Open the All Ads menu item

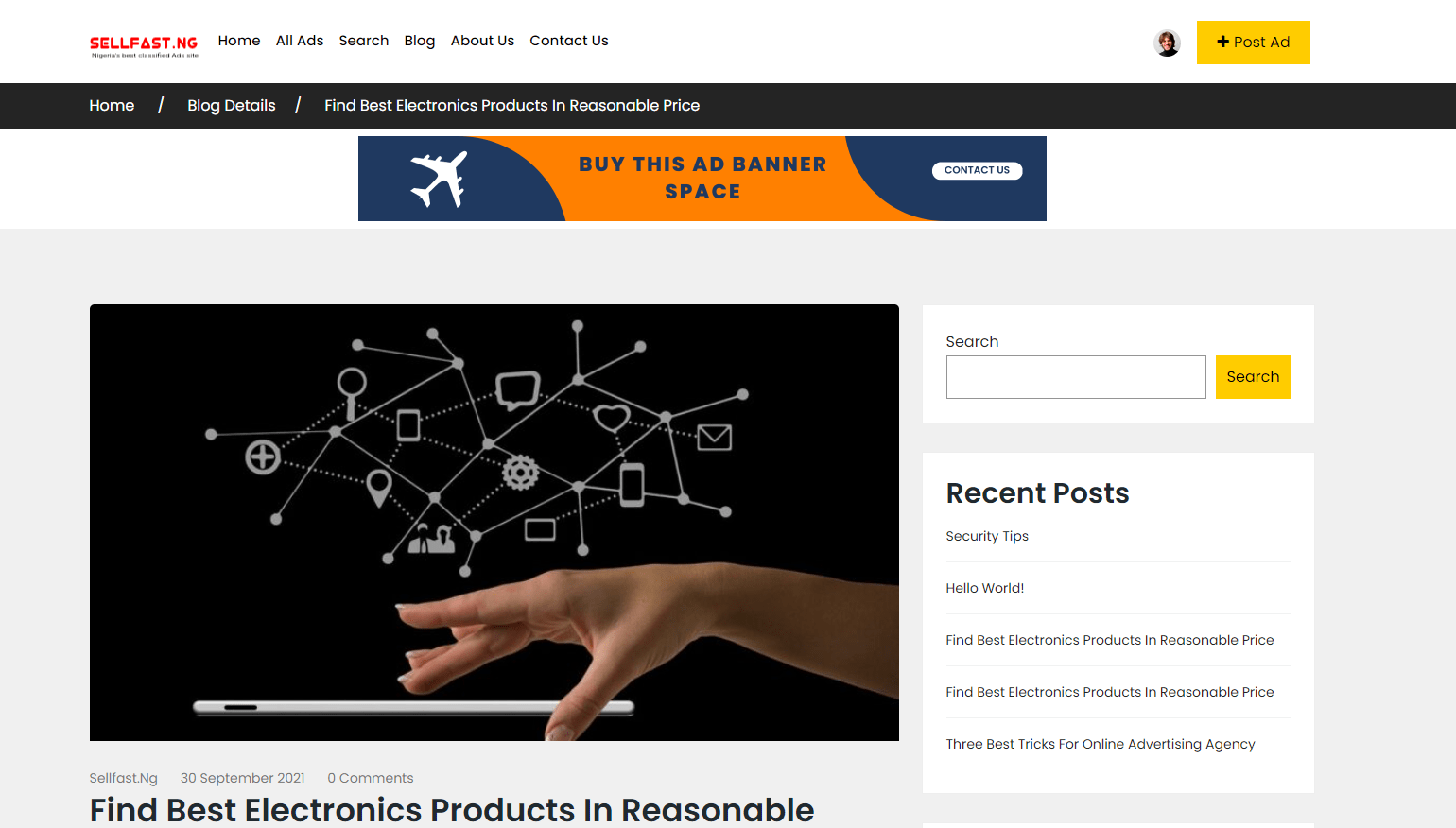pos(300,41)
